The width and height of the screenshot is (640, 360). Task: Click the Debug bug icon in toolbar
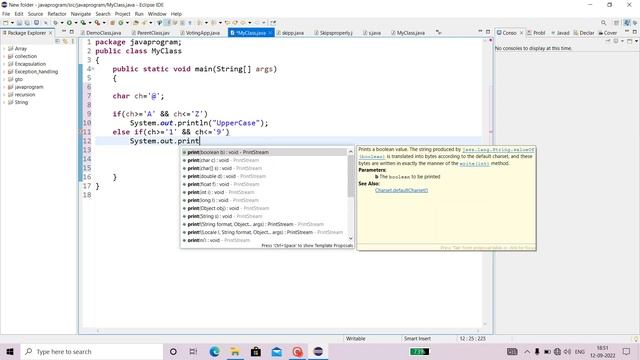point(56,23)
